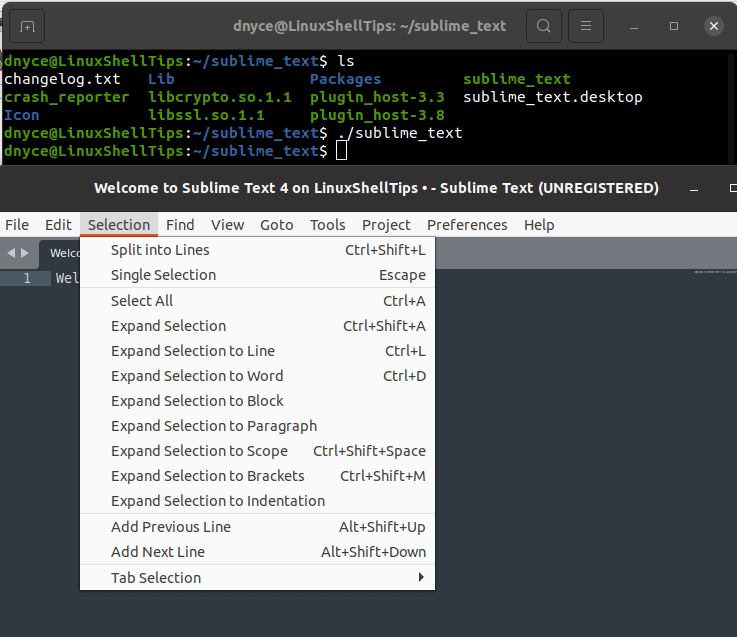The width and height of the screenshot is (737, 637).
Task: Click libssl.so.1.1 in terminal output
Action: coord(206,115)
